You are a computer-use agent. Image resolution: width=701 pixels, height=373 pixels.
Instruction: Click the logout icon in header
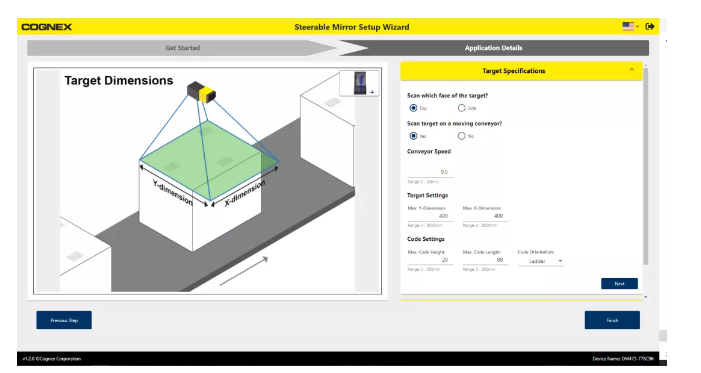pos(650,26)
